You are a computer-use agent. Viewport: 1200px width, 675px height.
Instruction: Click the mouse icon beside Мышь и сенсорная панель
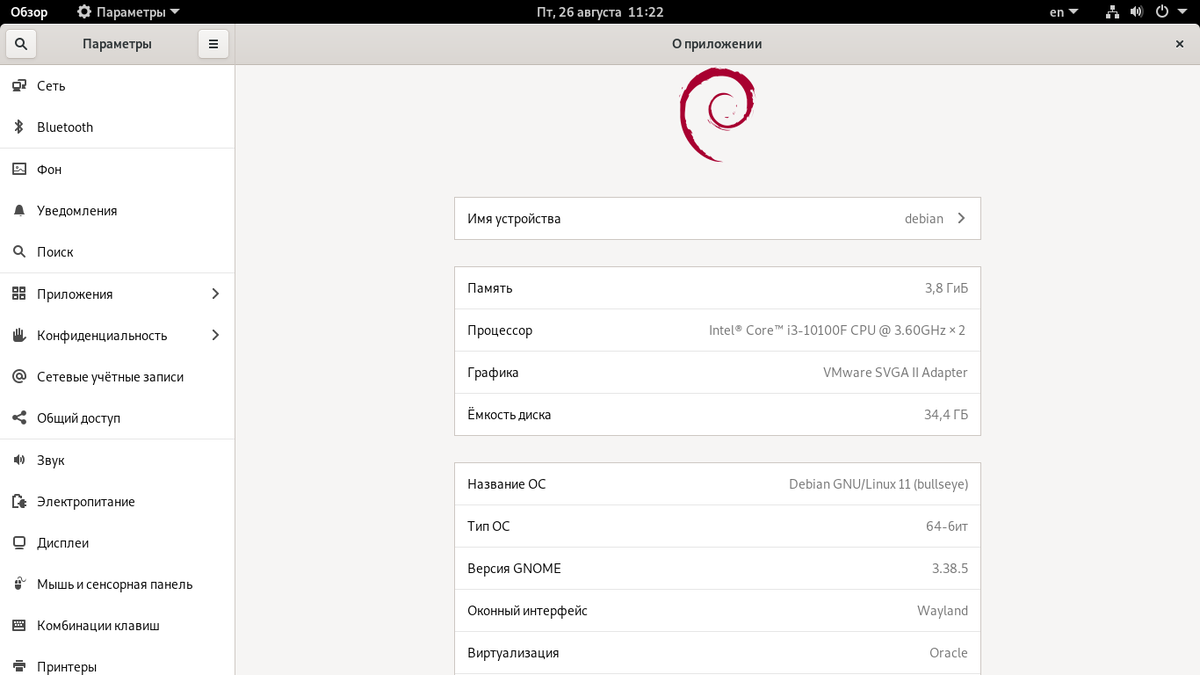point(18,584)
